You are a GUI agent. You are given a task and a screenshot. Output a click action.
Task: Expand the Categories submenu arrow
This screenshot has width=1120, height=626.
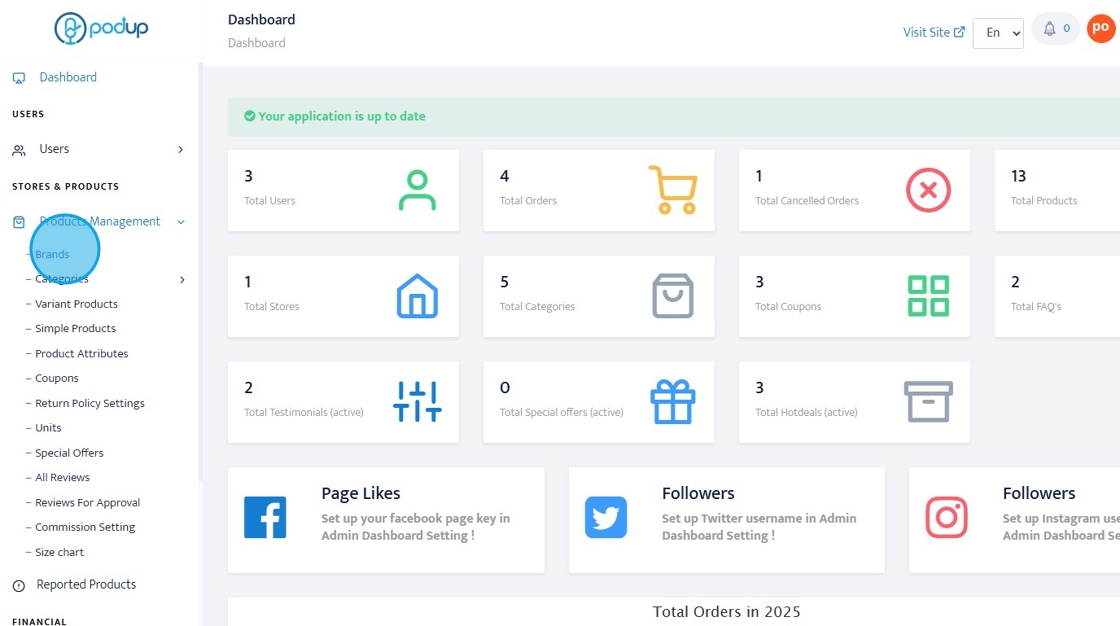[x=182, y=280]
